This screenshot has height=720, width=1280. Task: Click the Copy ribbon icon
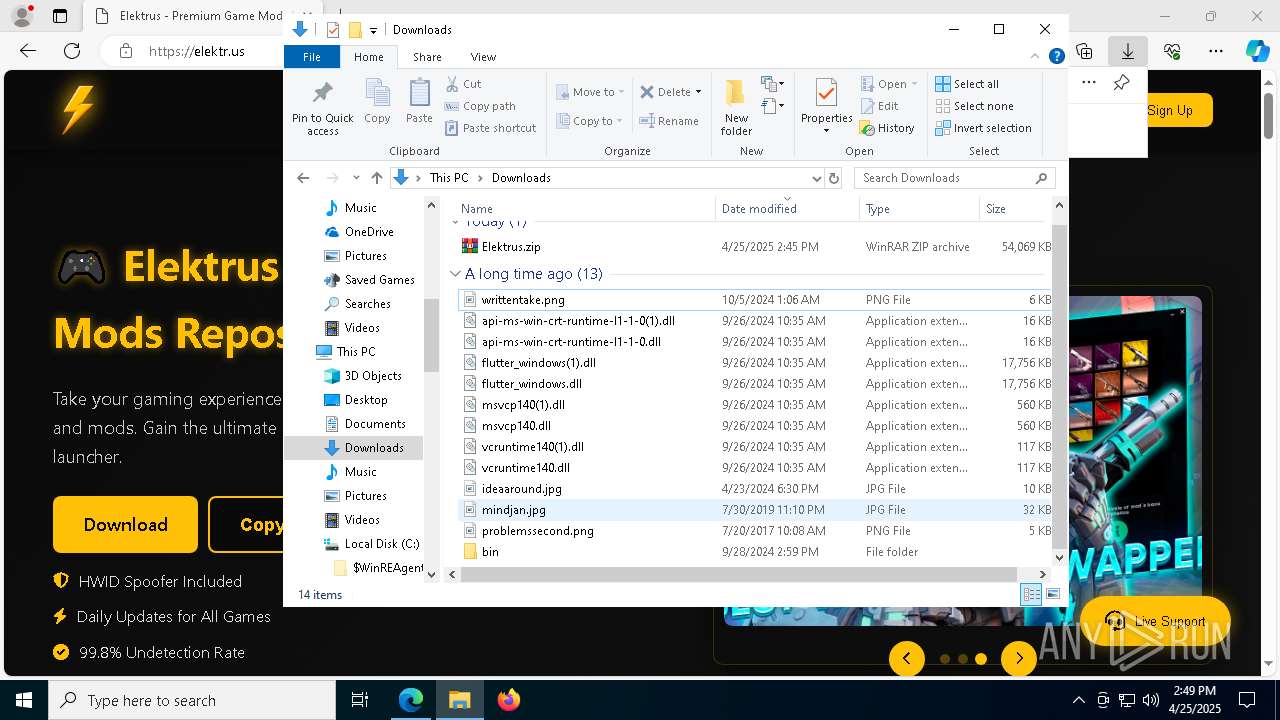point(377,101)
